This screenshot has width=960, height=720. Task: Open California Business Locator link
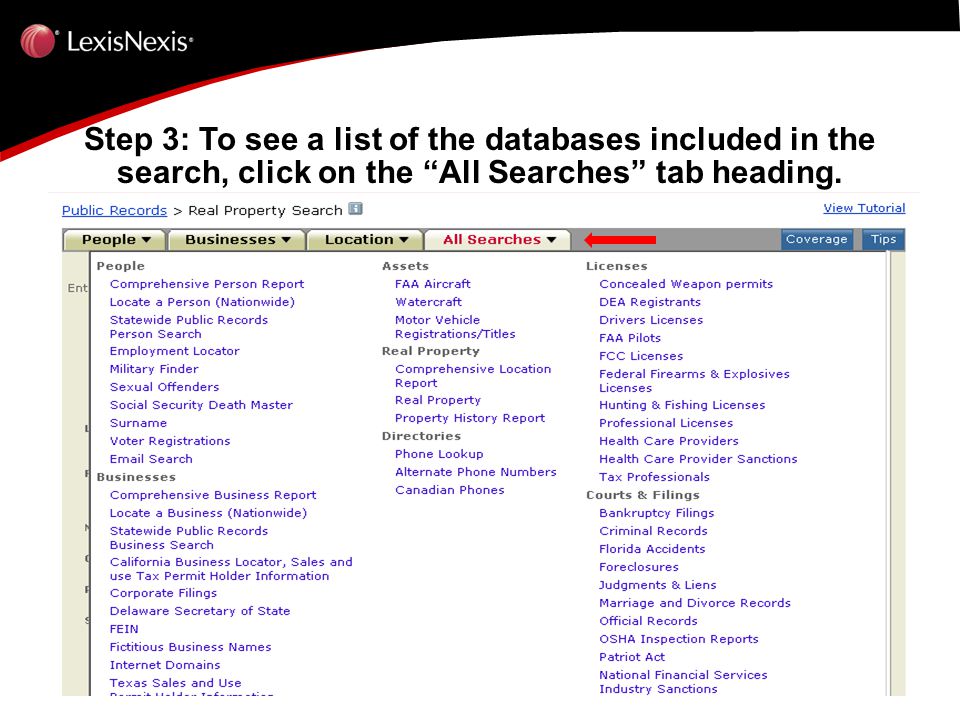pos(231,569)
